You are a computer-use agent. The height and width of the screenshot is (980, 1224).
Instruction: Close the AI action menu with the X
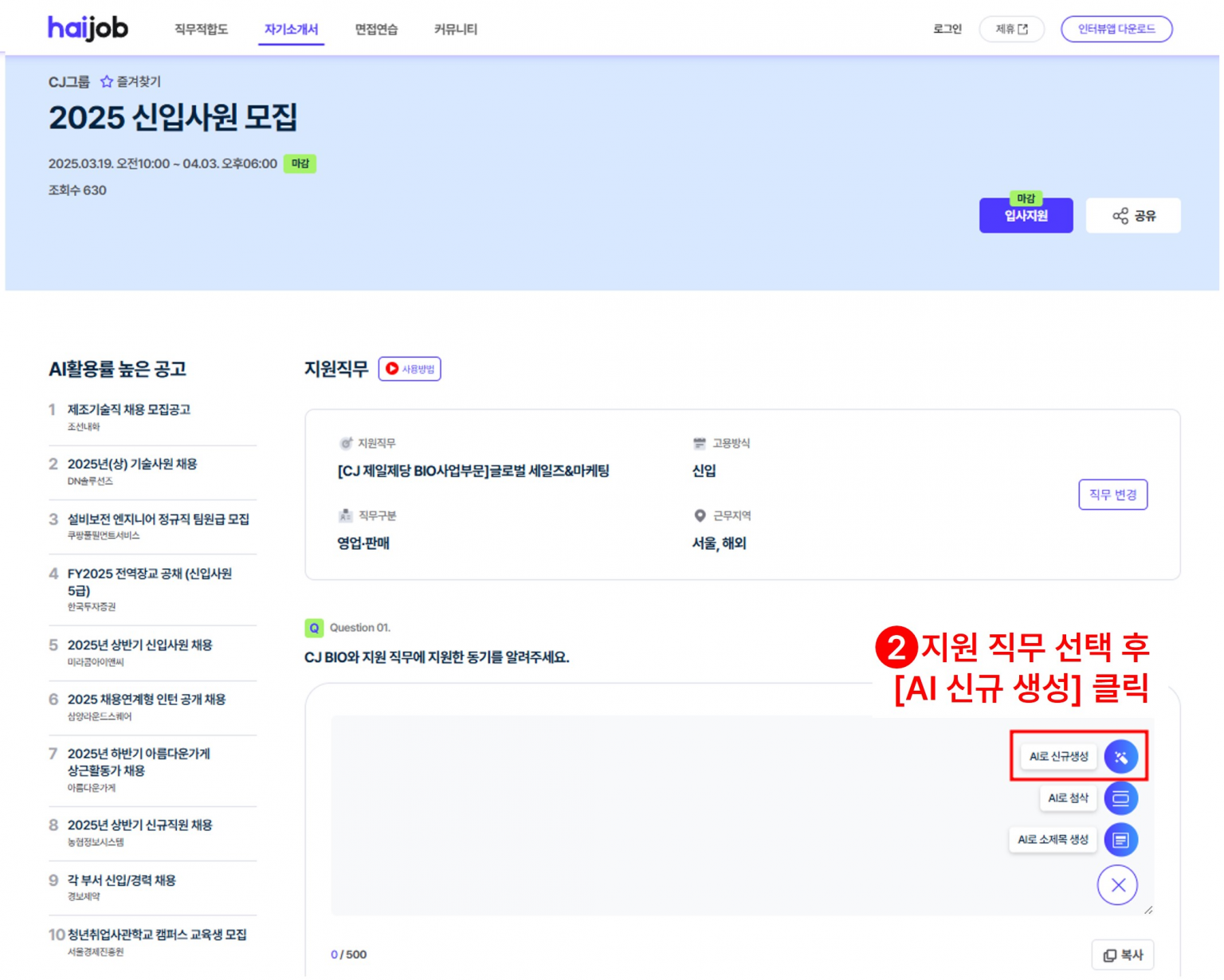tap(1118, 884)
